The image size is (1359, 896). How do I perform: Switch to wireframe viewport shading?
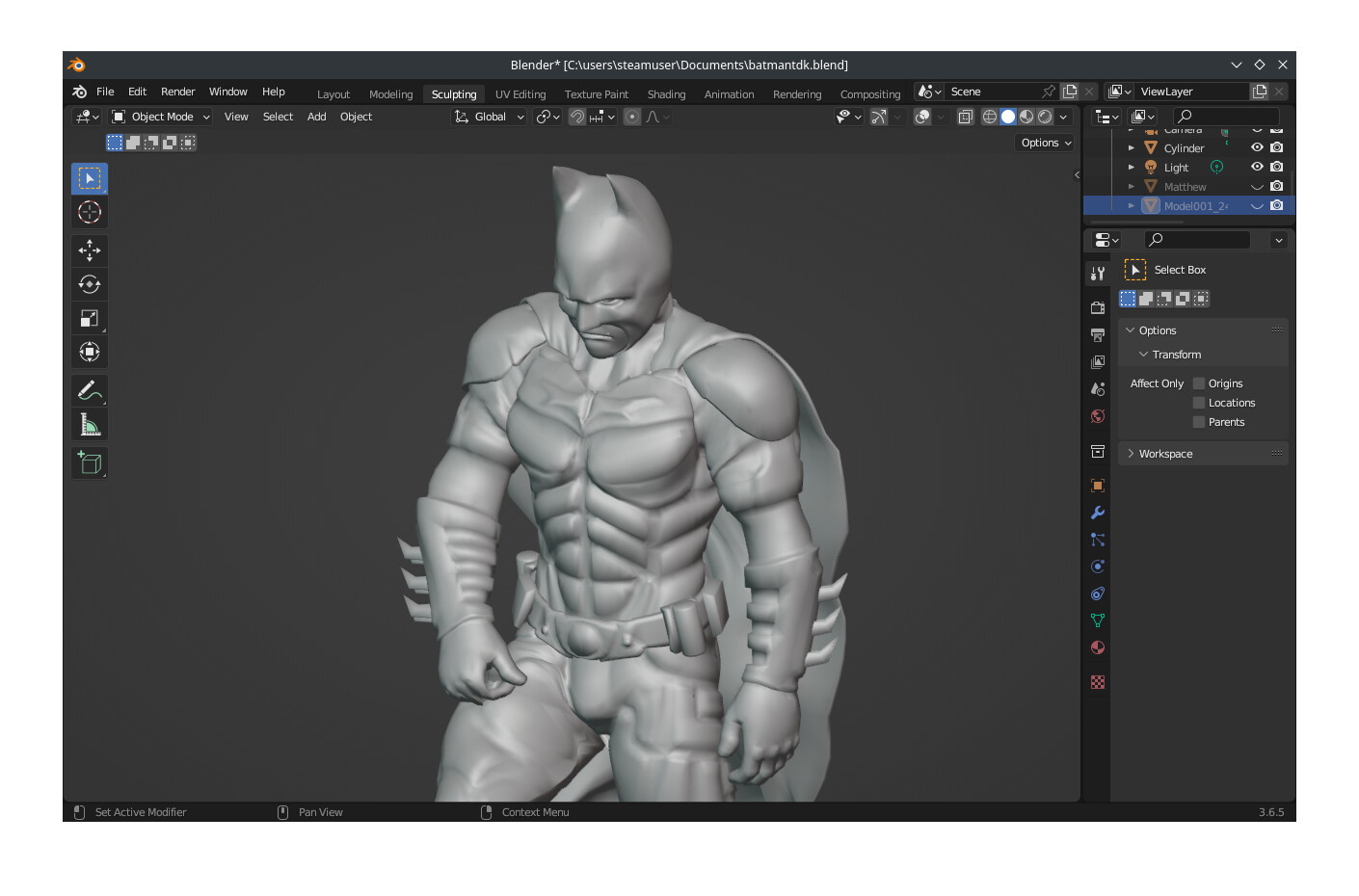pyautogui.click(x=990, y=117)
